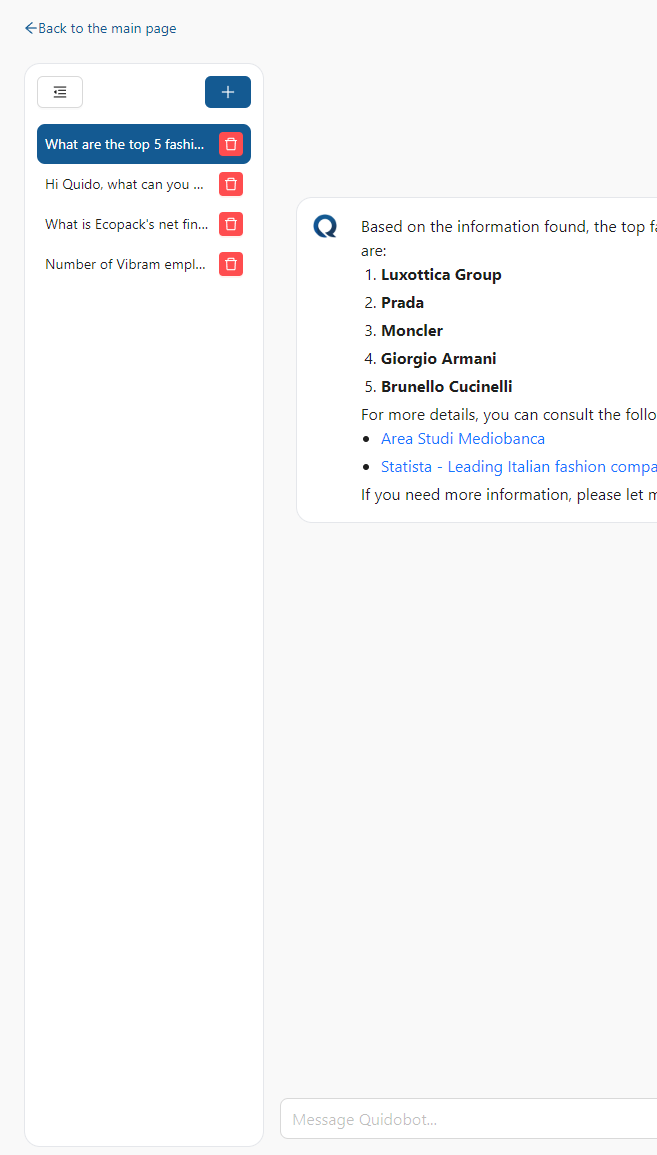Click the 'If you need more information' sentence
This screenshot has width=657, height=1155.
point(509,494)
